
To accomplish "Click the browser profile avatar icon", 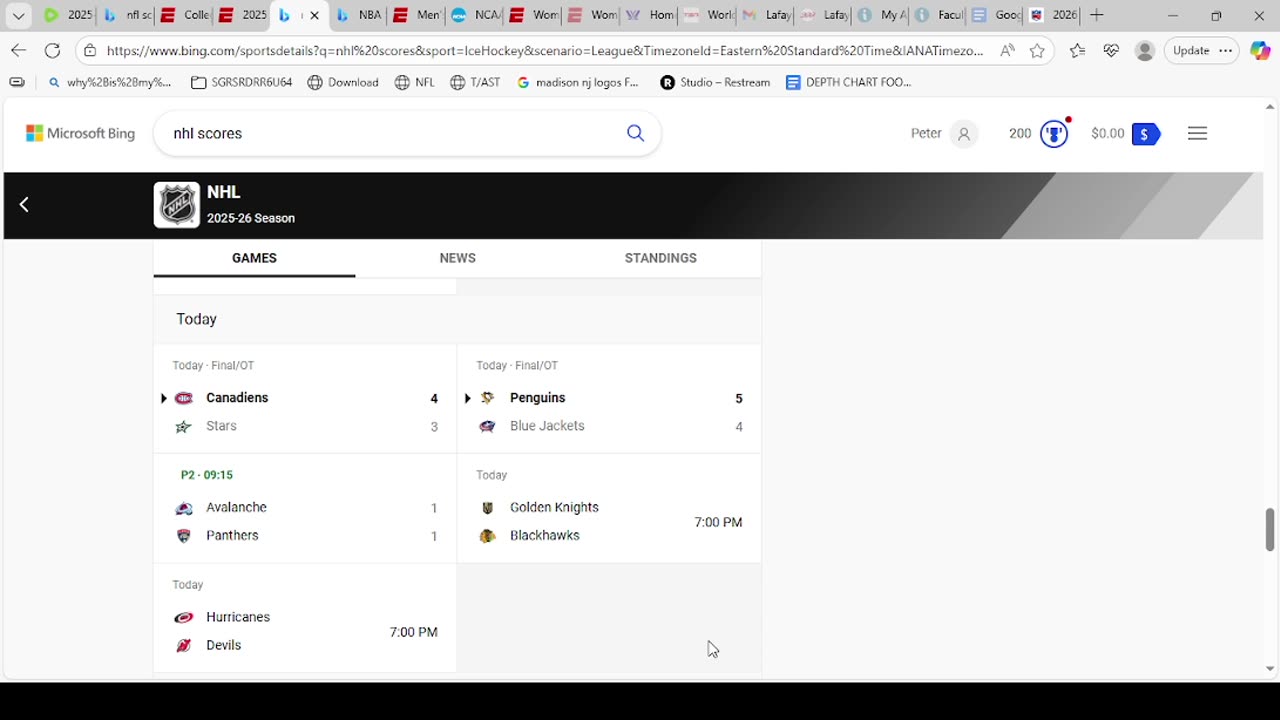I will (x=1145, y=51).
